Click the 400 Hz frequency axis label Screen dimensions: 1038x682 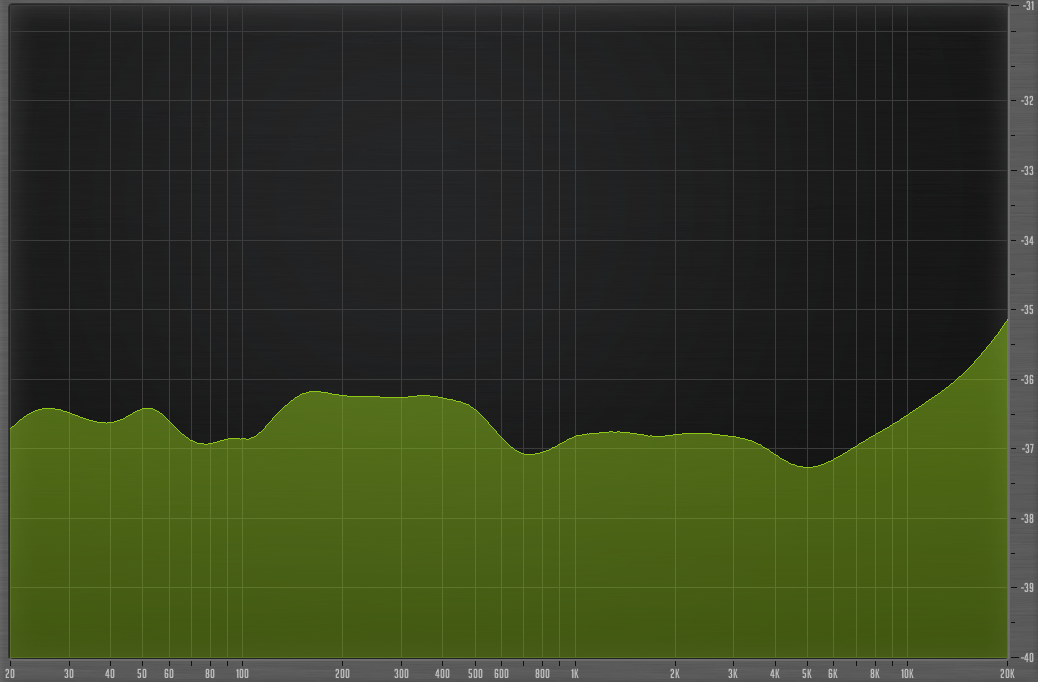click(x=442, y=673)
